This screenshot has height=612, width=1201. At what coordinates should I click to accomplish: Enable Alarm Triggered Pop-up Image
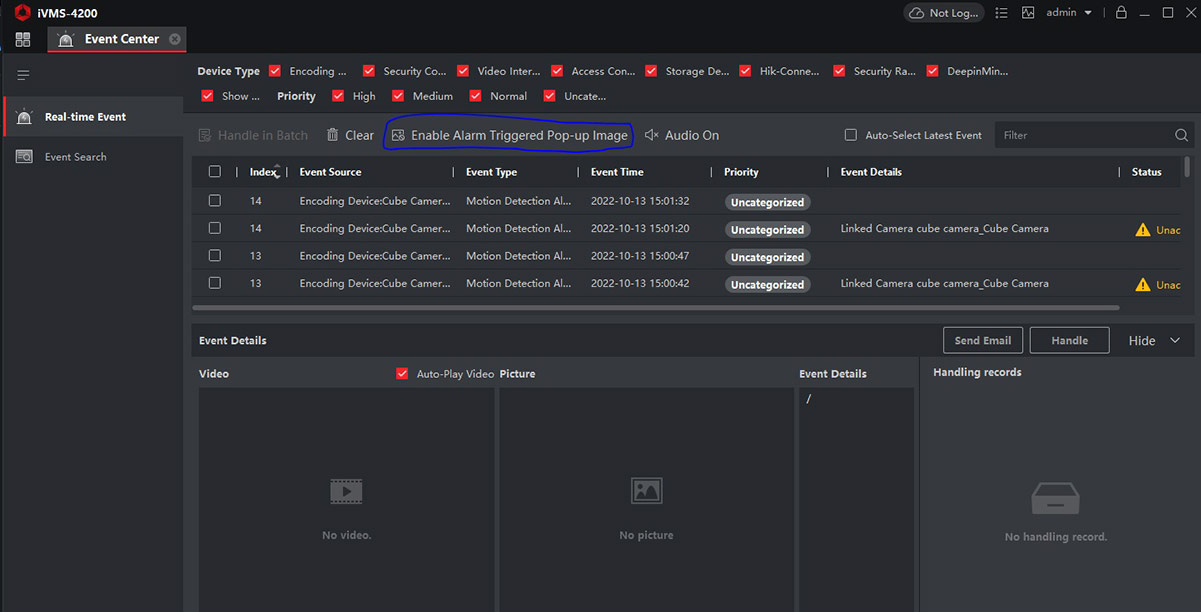(x=510, y=135)
